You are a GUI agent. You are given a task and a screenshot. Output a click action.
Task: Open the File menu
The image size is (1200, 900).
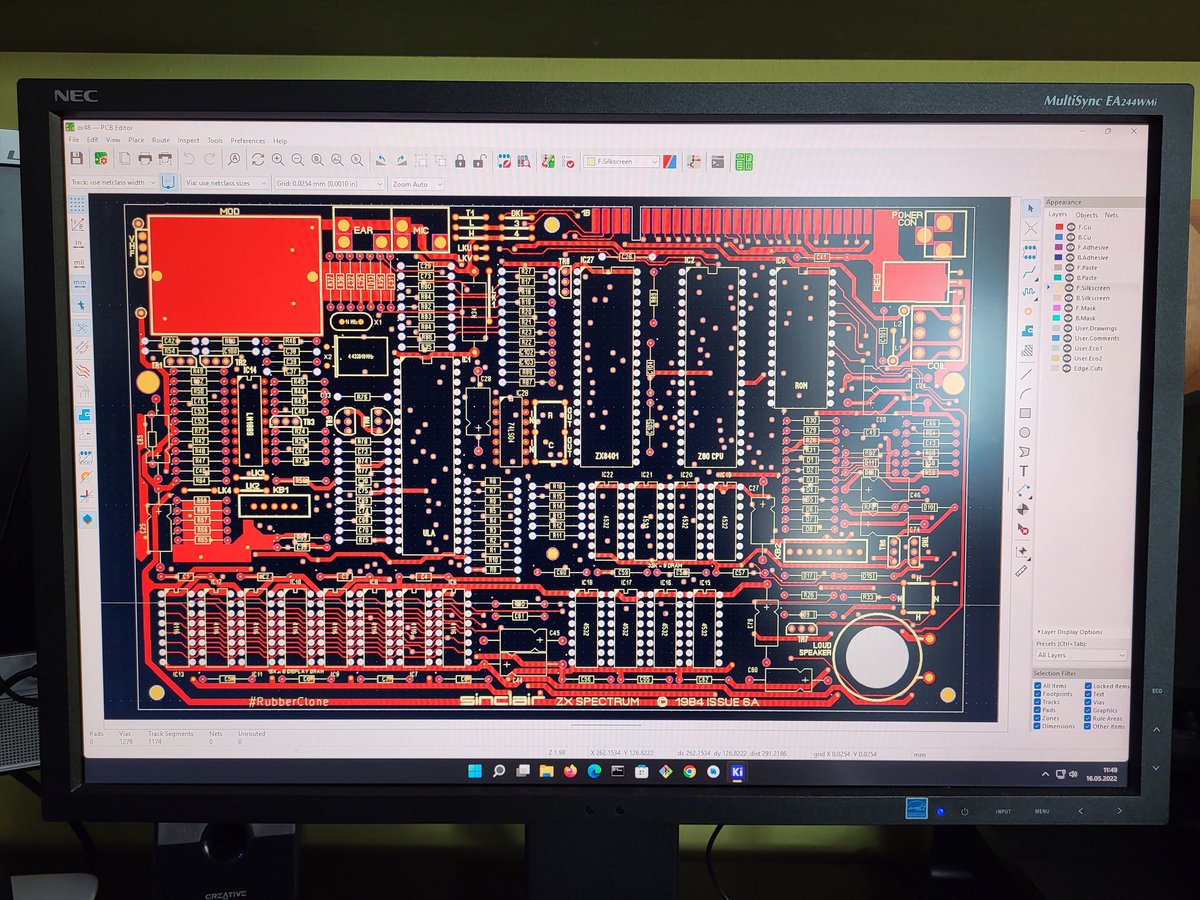pos(73,141)
